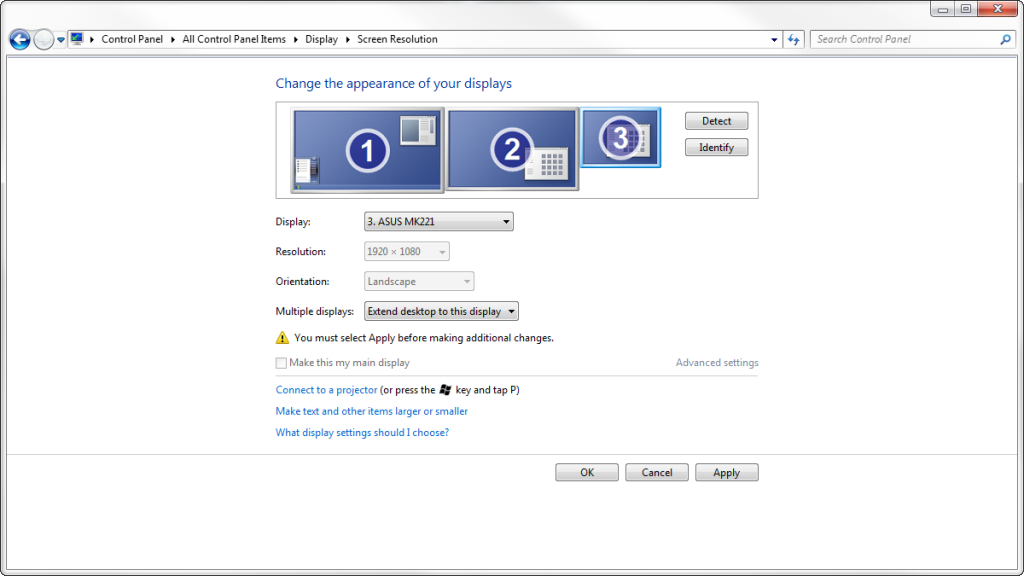Image resolution: width=1024 pixels, height=576 pixels.
Task: Expand arrow after Control Panel breadcrumb
Action: tap(173, 39)
